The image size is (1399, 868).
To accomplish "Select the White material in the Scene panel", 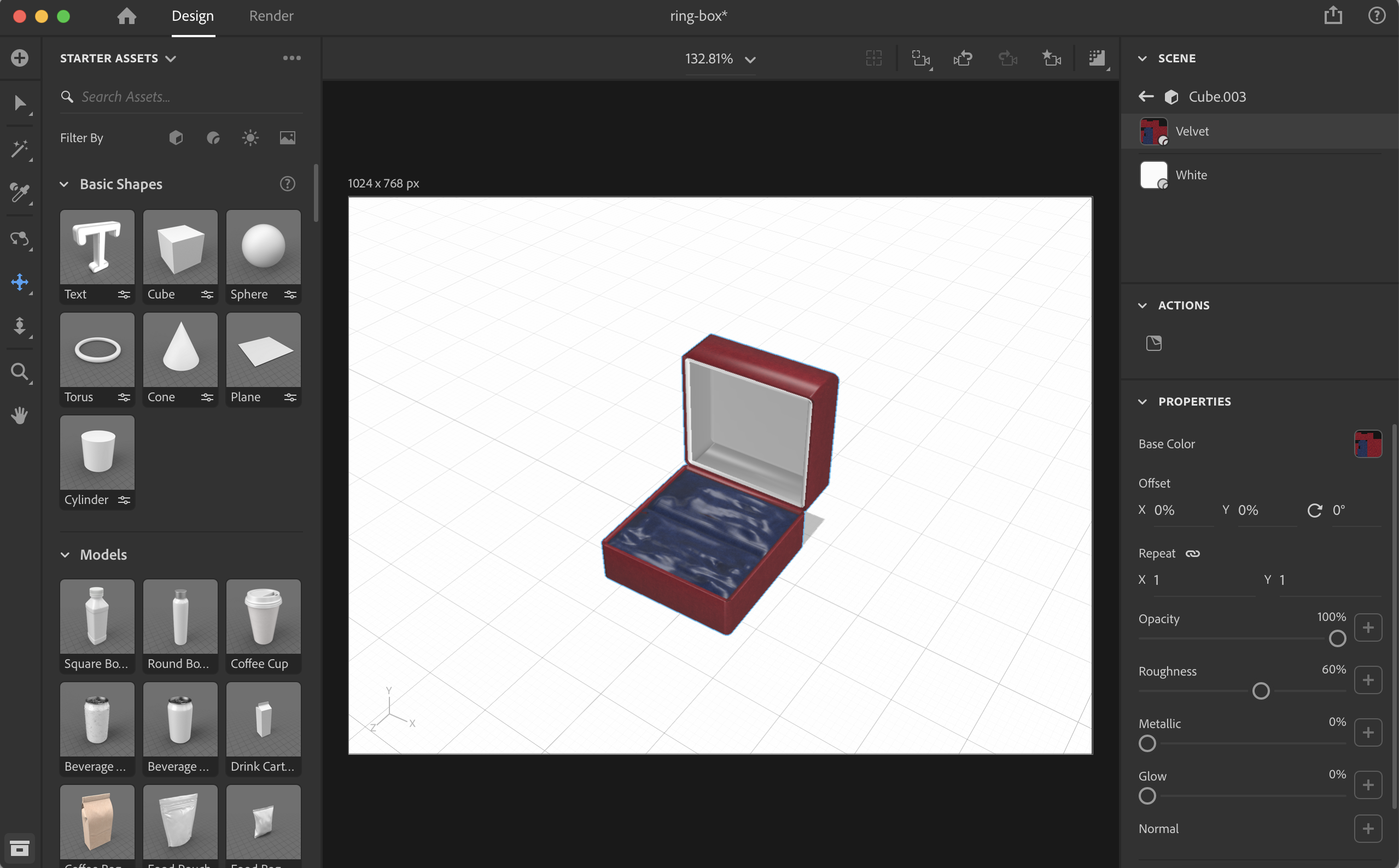I will (1192, 175).
